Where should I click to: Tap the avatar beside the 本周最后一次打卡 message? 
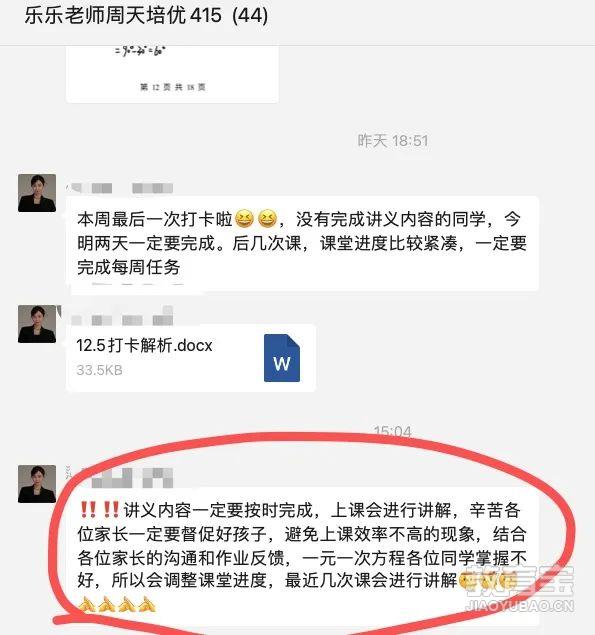coord(37,193)
